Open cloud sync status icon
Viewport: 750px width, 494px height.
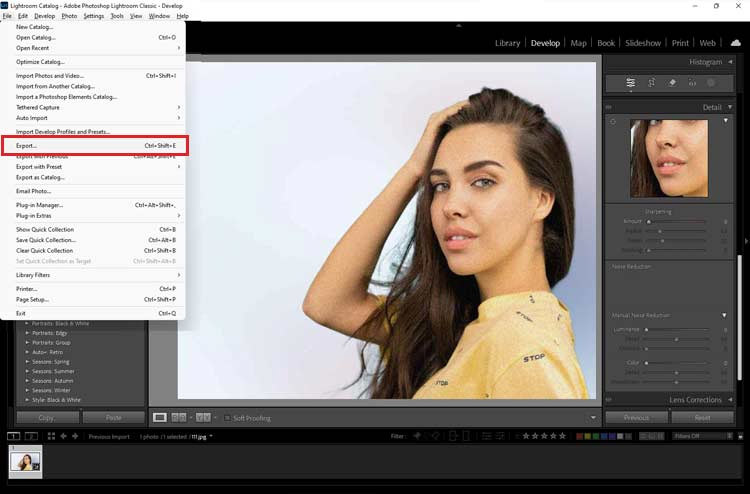pos(735,43)
